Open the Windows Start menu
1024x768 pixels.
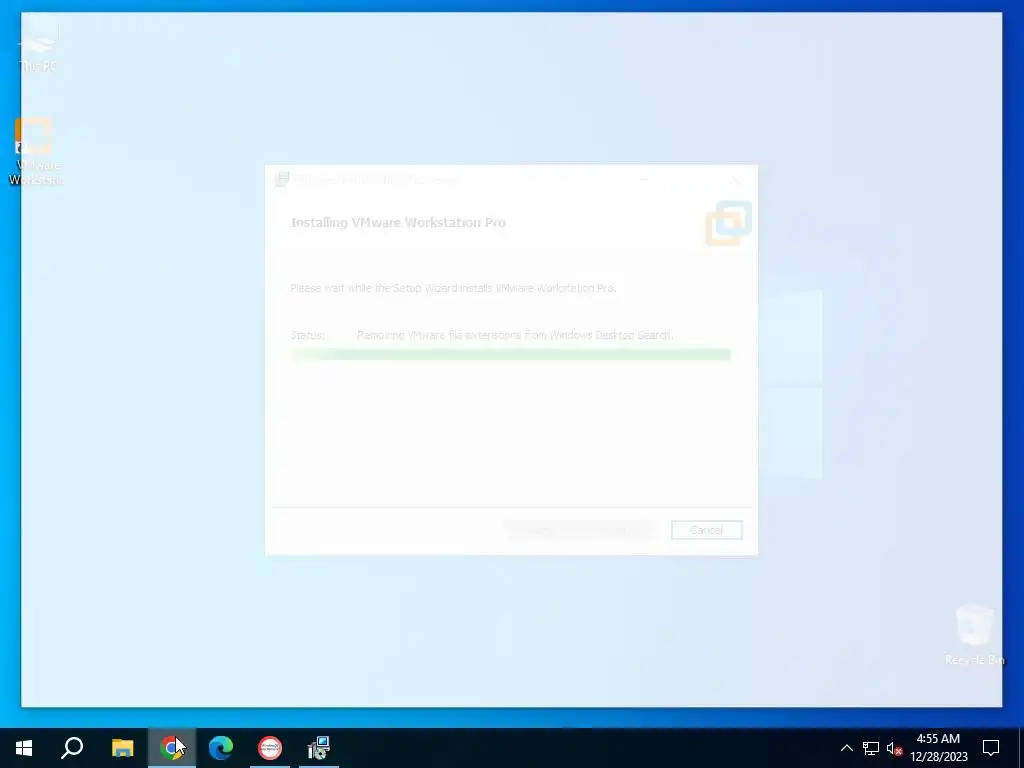point(24,748)
